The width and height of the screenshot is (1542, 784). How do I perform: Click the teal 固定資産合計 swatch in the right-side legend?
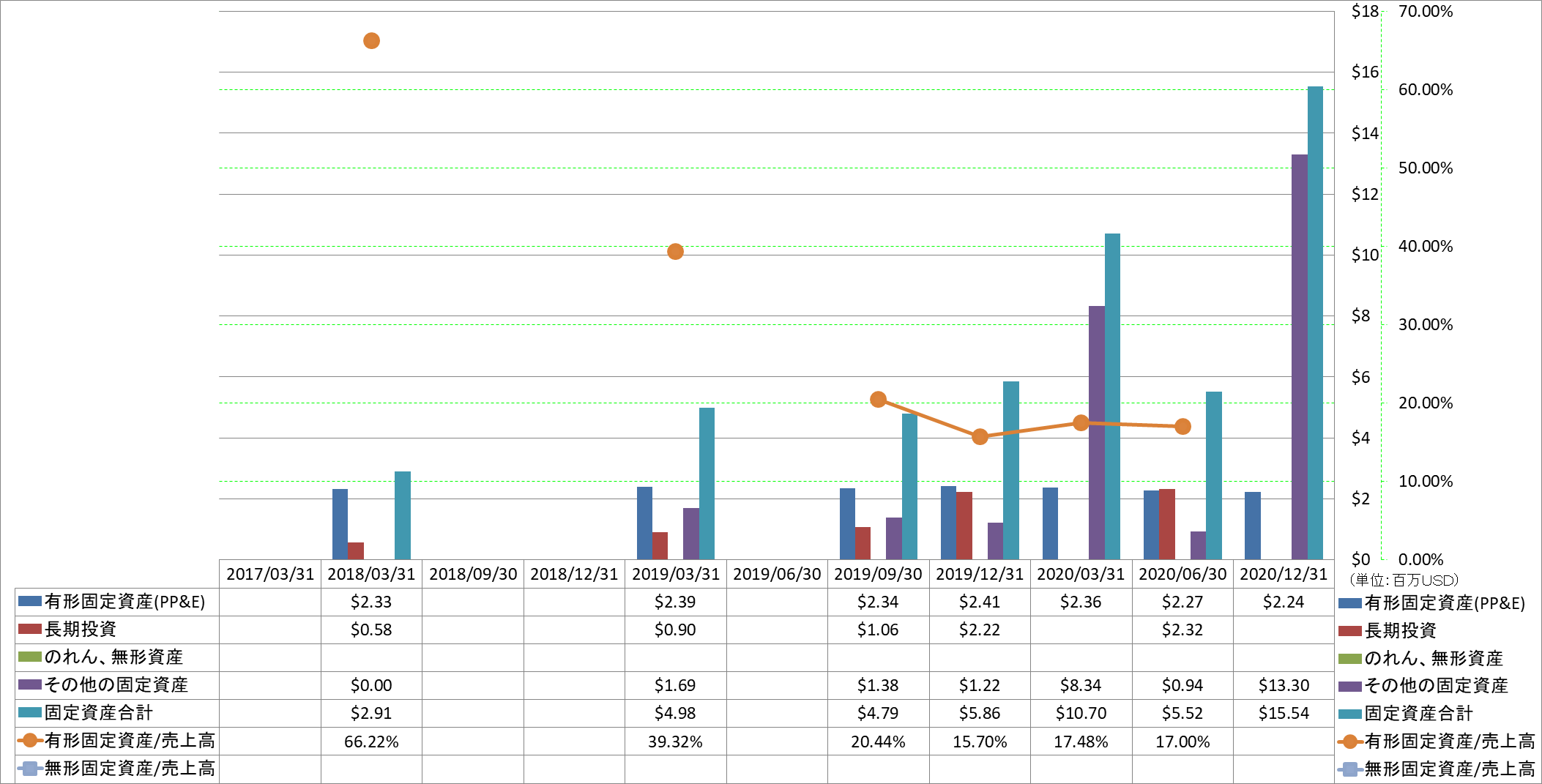[x=1349, y=714]
